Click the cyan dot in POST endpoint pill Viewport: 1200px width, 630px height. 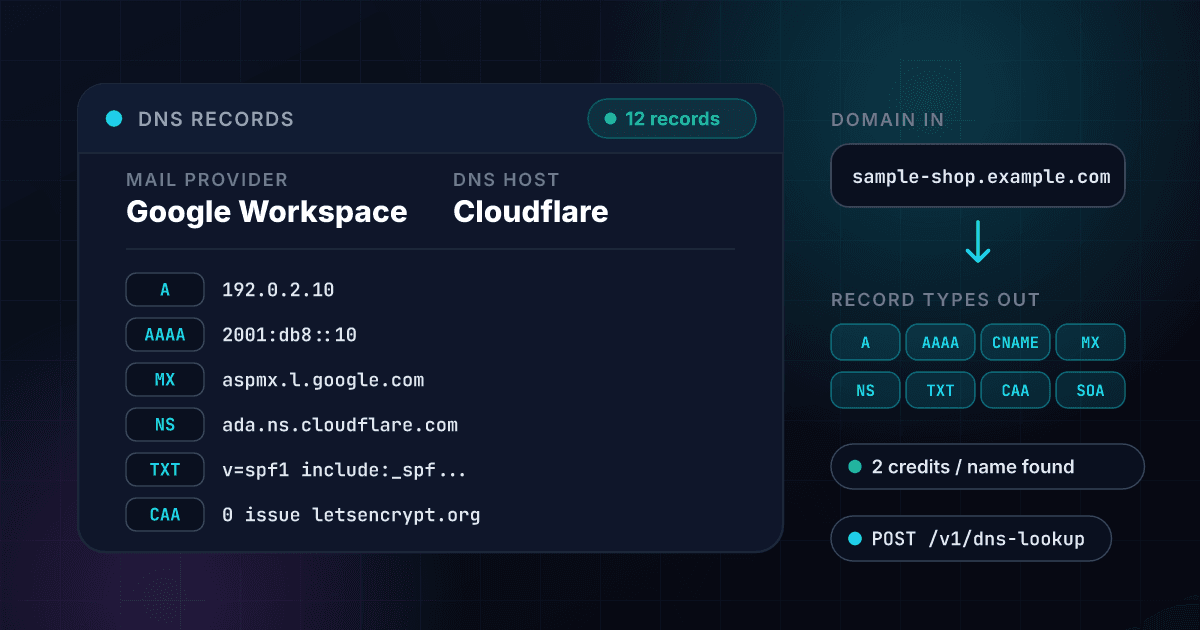(855, 539)
